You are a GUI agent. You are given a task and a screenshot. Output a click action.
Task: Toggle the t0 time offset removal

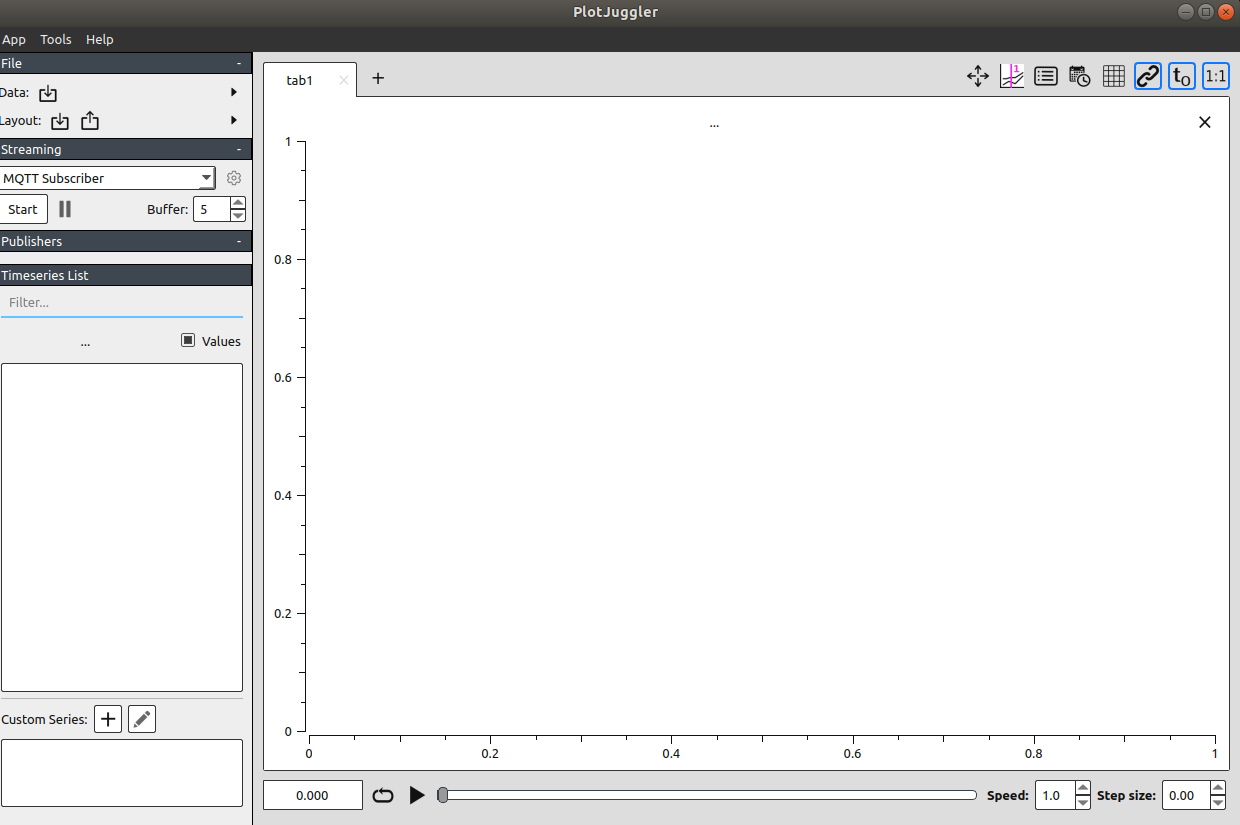click(1181, 76)
